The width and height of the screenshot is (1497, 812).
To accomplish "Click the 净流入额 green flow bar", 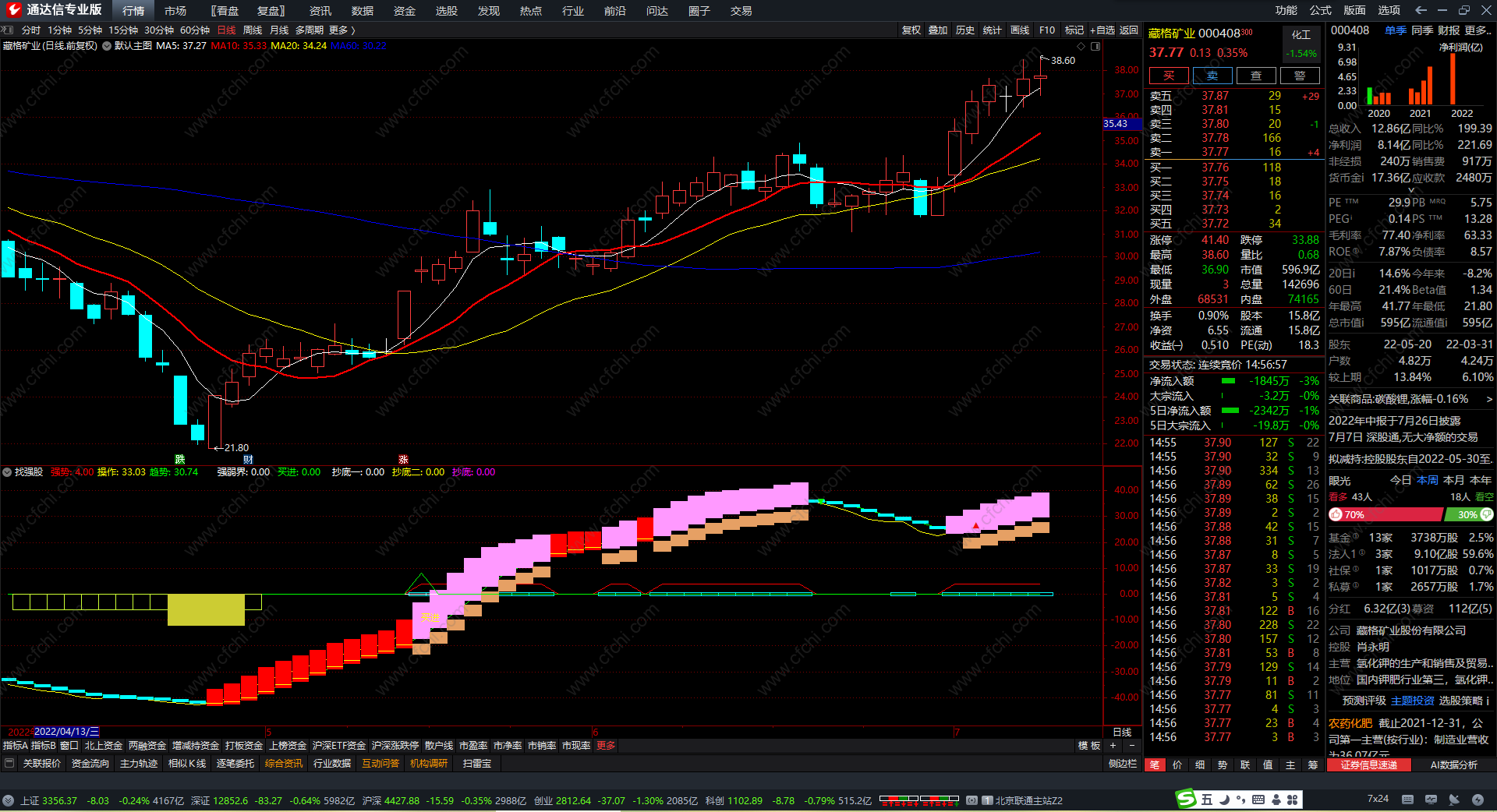I will [1228, 381].
